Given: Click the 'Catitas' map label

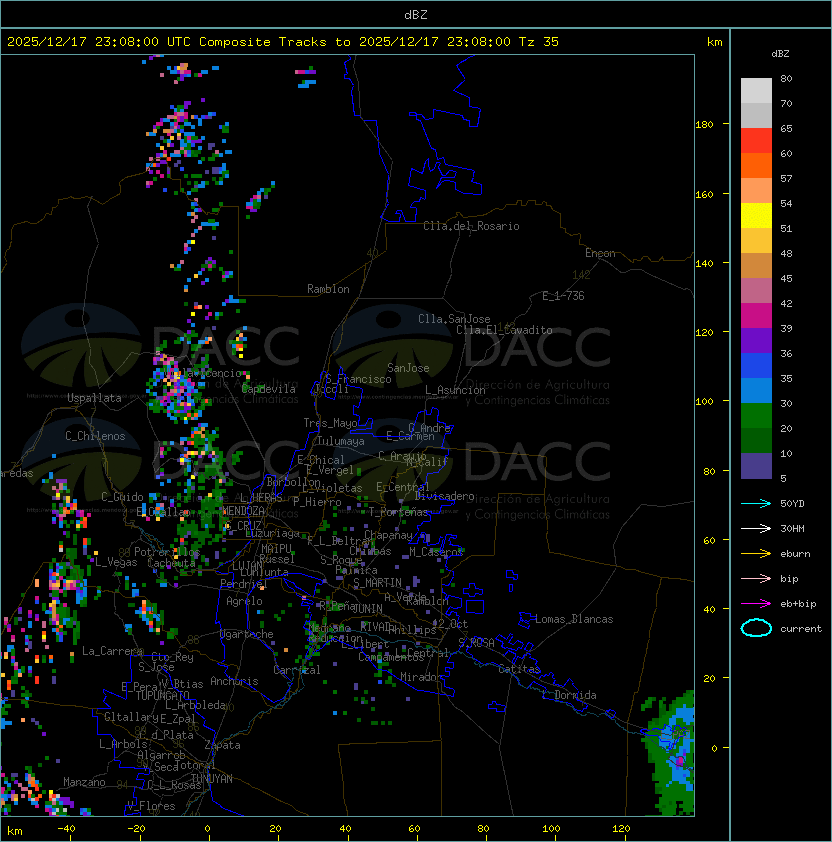Looking at the screenshot, I should (519, 669).
